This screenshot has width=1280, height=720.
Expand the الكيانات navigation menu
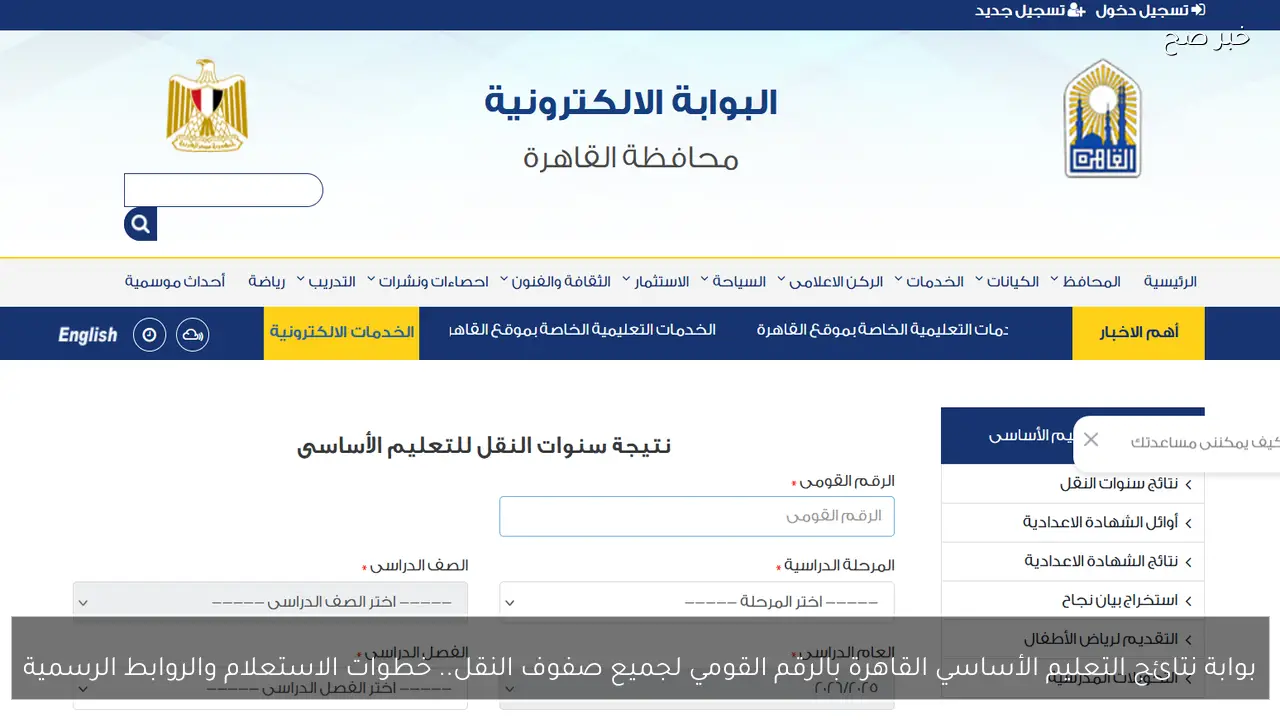click(x=1015, y=281)
